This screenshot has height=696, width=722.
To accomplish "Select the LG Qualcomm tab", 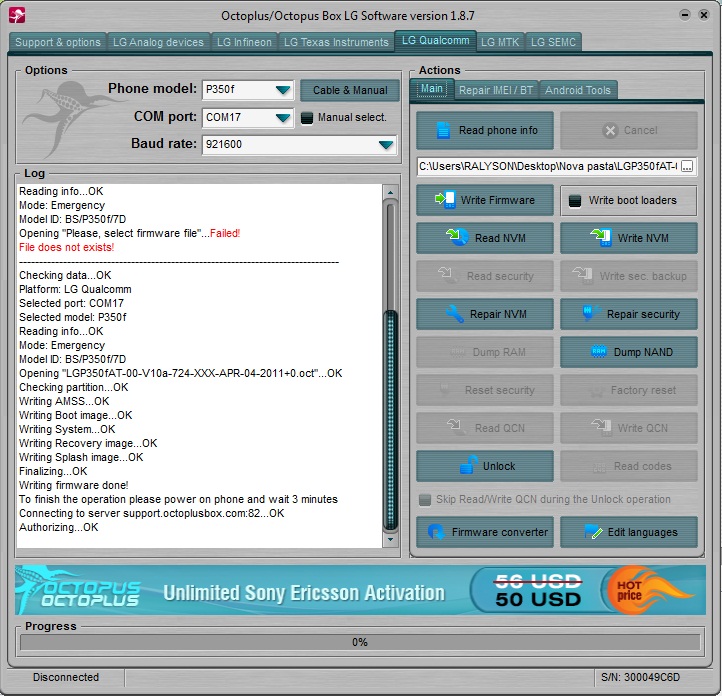I will point(436,41).
